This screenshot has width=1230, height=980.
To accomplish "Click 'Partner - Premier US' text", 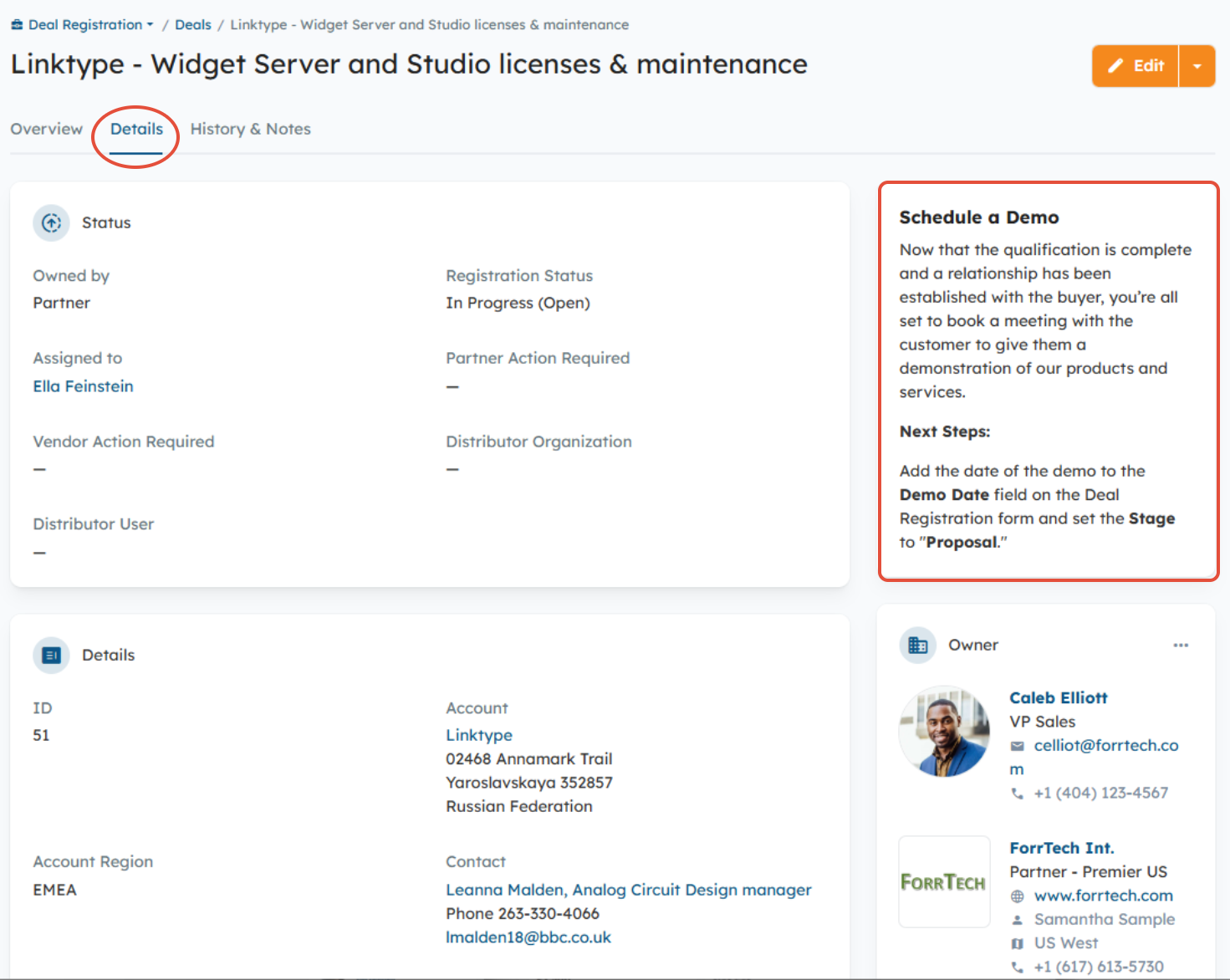I will pos(1089,871).
